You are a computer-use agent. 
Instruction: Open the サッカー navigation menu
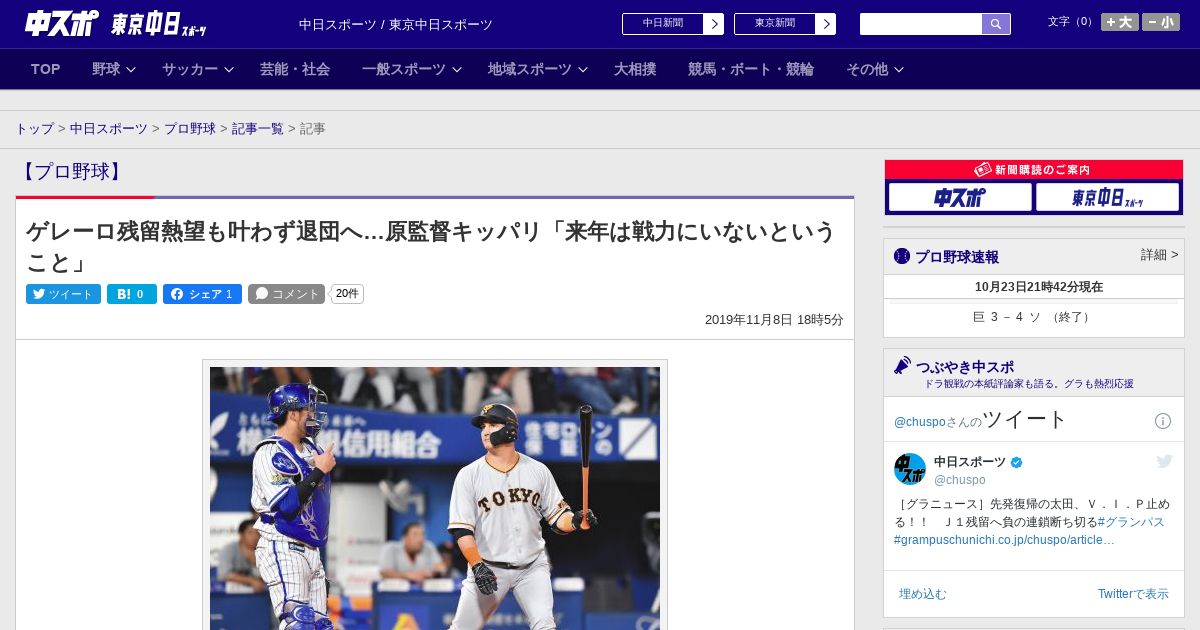[x=190, y=69]
